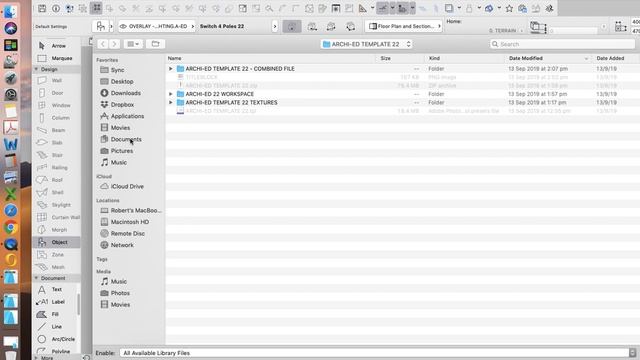The height and width of the screenshot is (360, 640).
Task: Click the info icon in top toolbar
Action: tap(56, 8)
